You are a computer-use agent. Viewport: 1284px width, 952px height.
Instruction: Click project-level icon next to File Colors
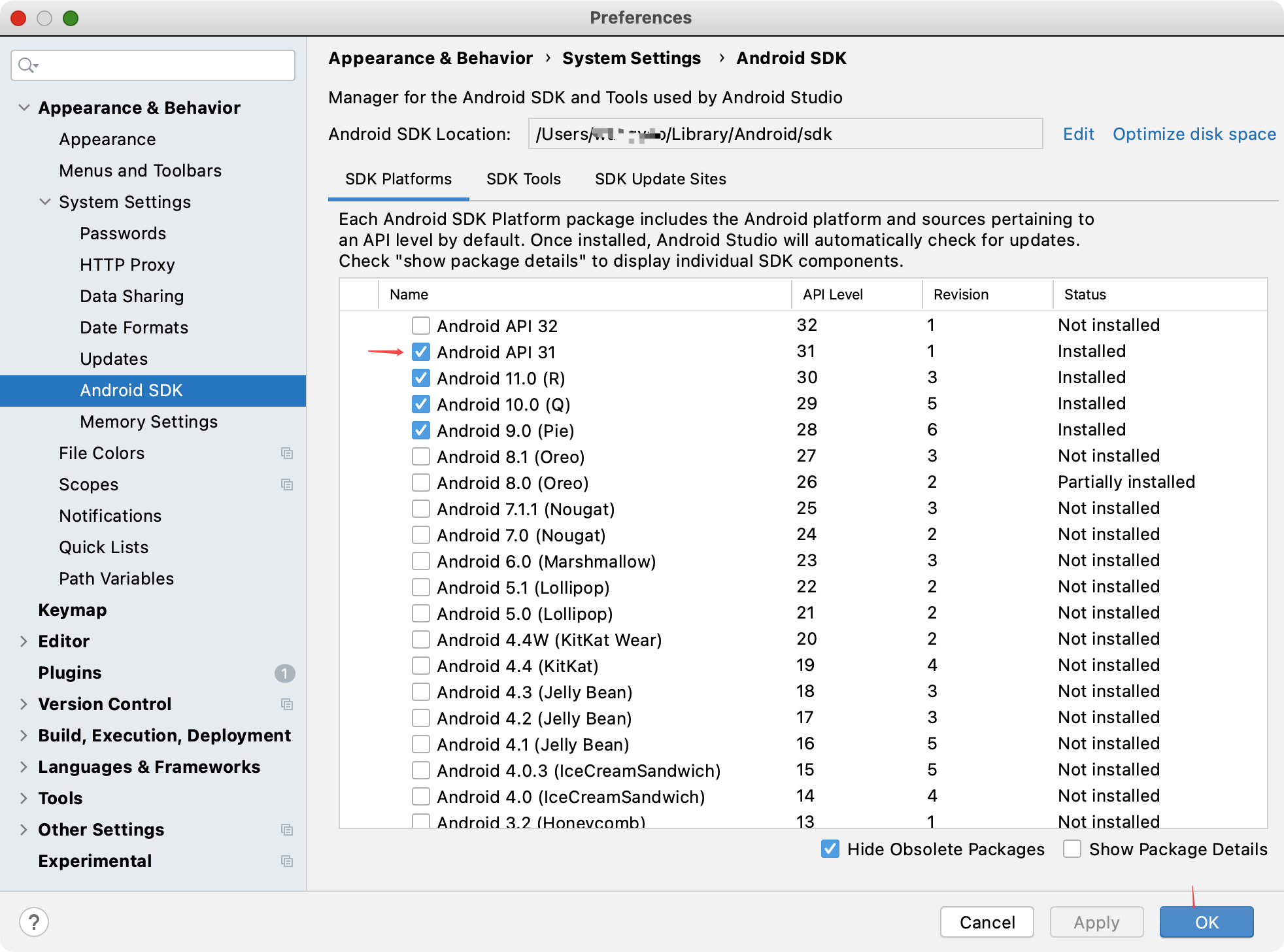(286, 453)
